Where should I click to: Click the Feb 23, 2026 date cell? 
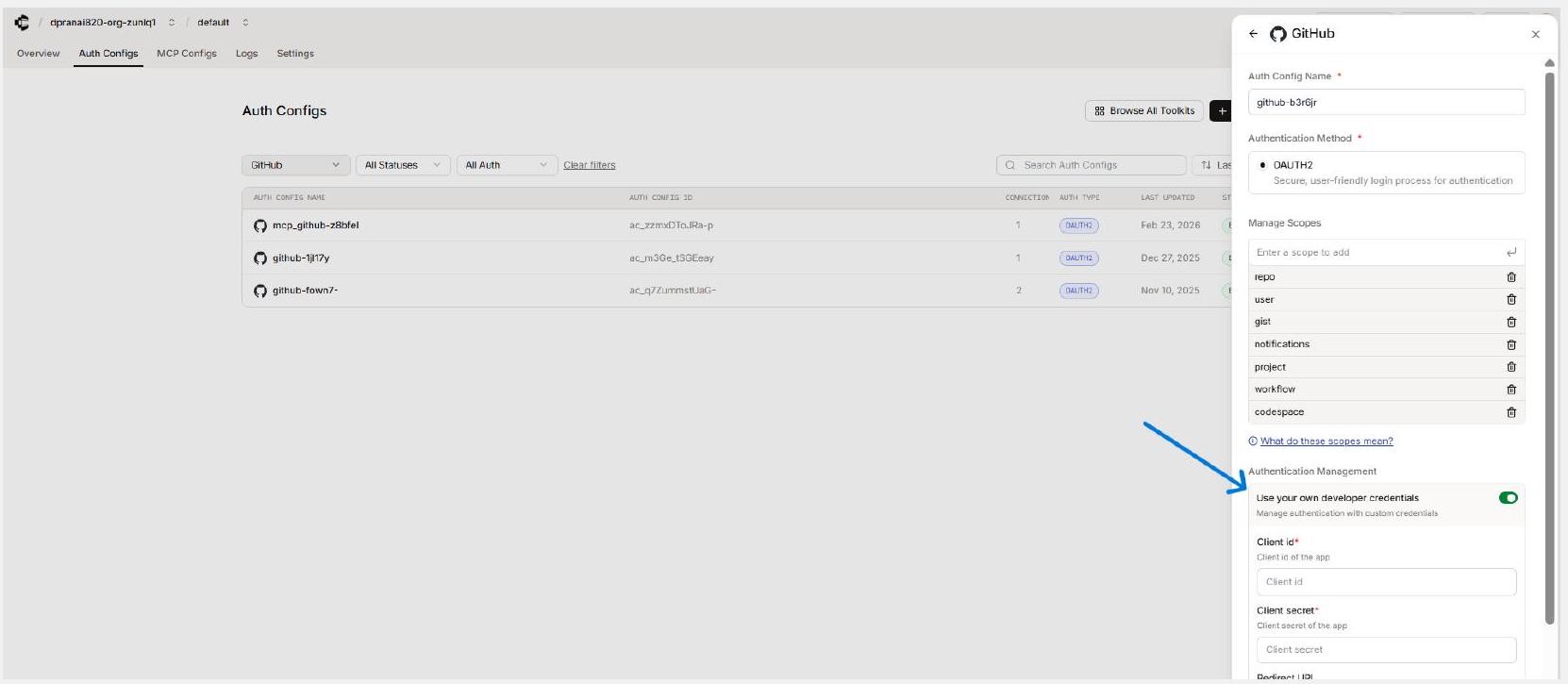click(x=1170, y=225)
